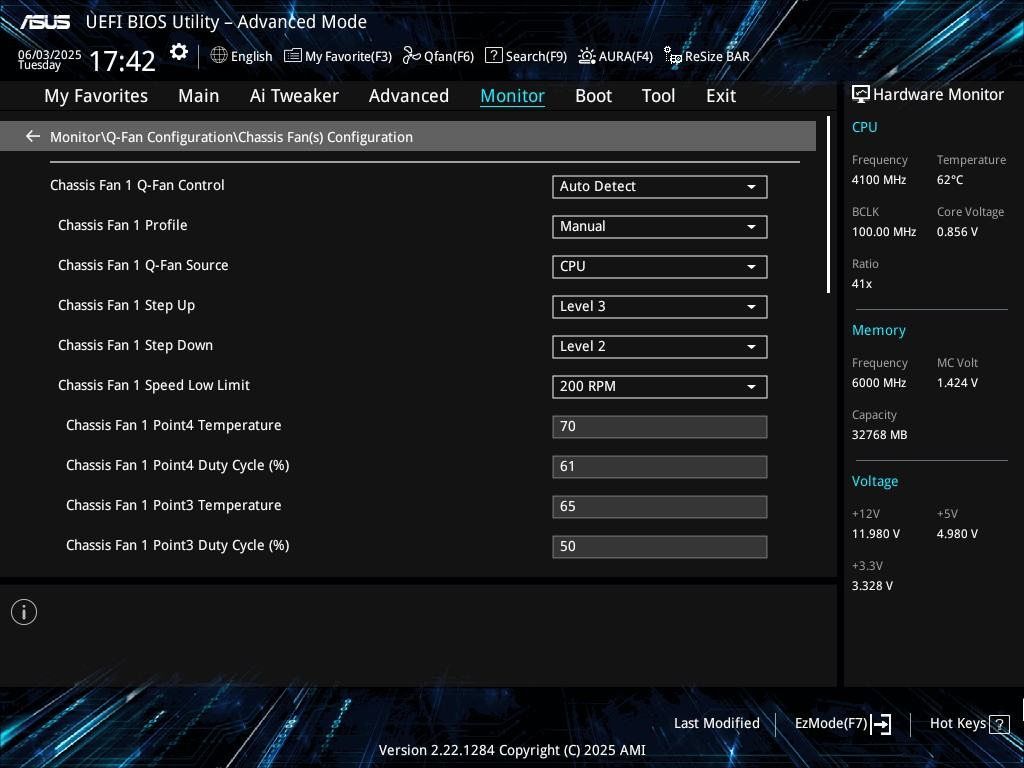Click the globe language icon

click(219, 56)
